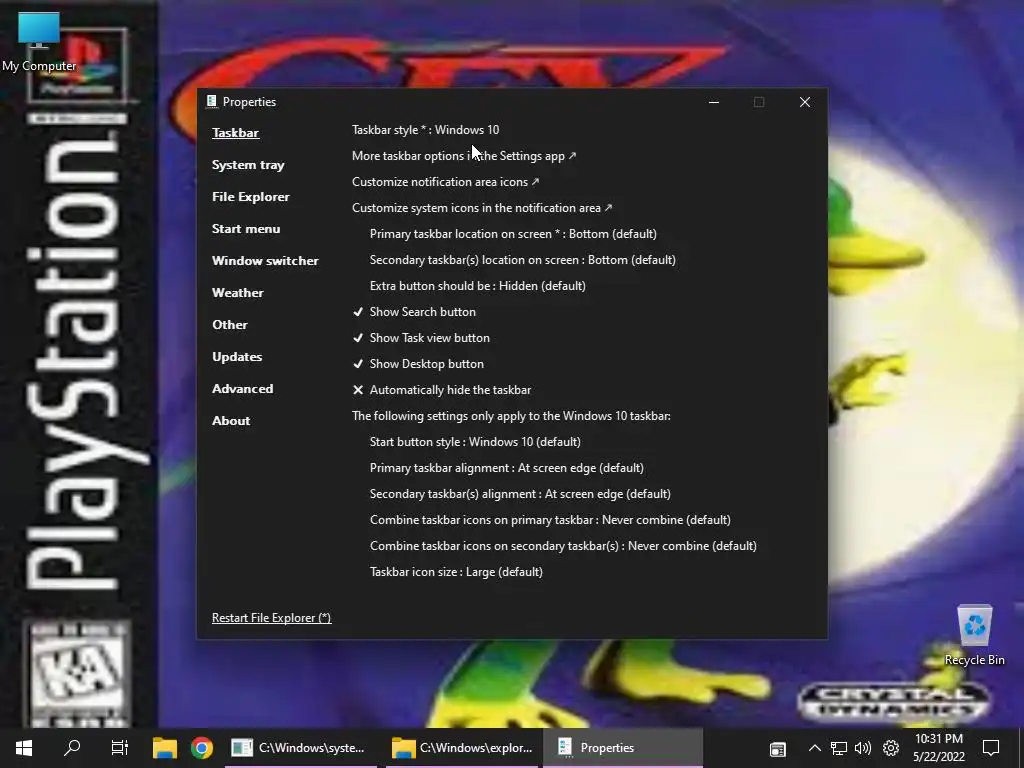Change Primary taskbar location on screen
Viewport: 1024px width, 768px height.
tap(513, 234)
